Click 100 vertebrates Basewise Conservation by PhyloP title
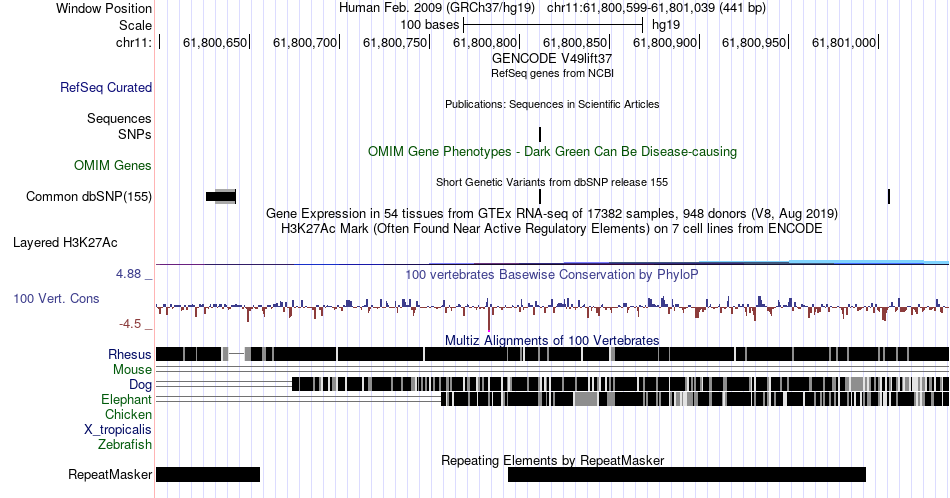The width and height of the screenshot is (950, 498). 552,274
